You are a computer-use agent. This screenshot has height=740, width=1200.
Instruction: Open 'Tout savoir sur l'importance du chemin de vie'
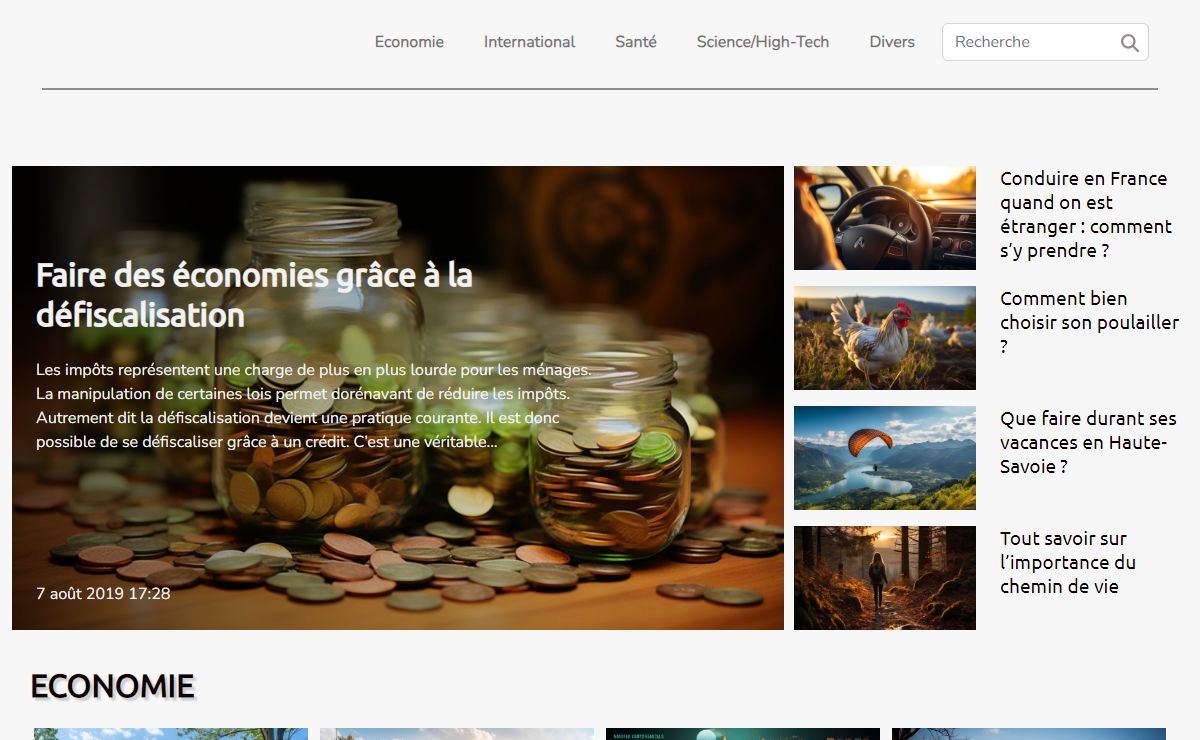1068,562
